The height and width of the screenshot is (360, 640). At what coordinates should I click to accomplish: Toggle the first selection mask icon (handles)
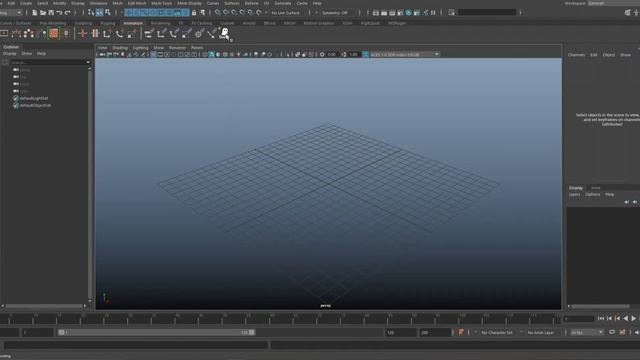[x=129, y=13]
